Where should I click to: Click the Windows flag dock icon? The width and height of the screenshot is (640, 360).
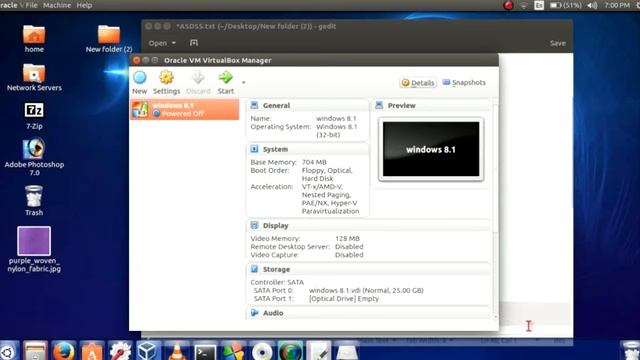233,351
